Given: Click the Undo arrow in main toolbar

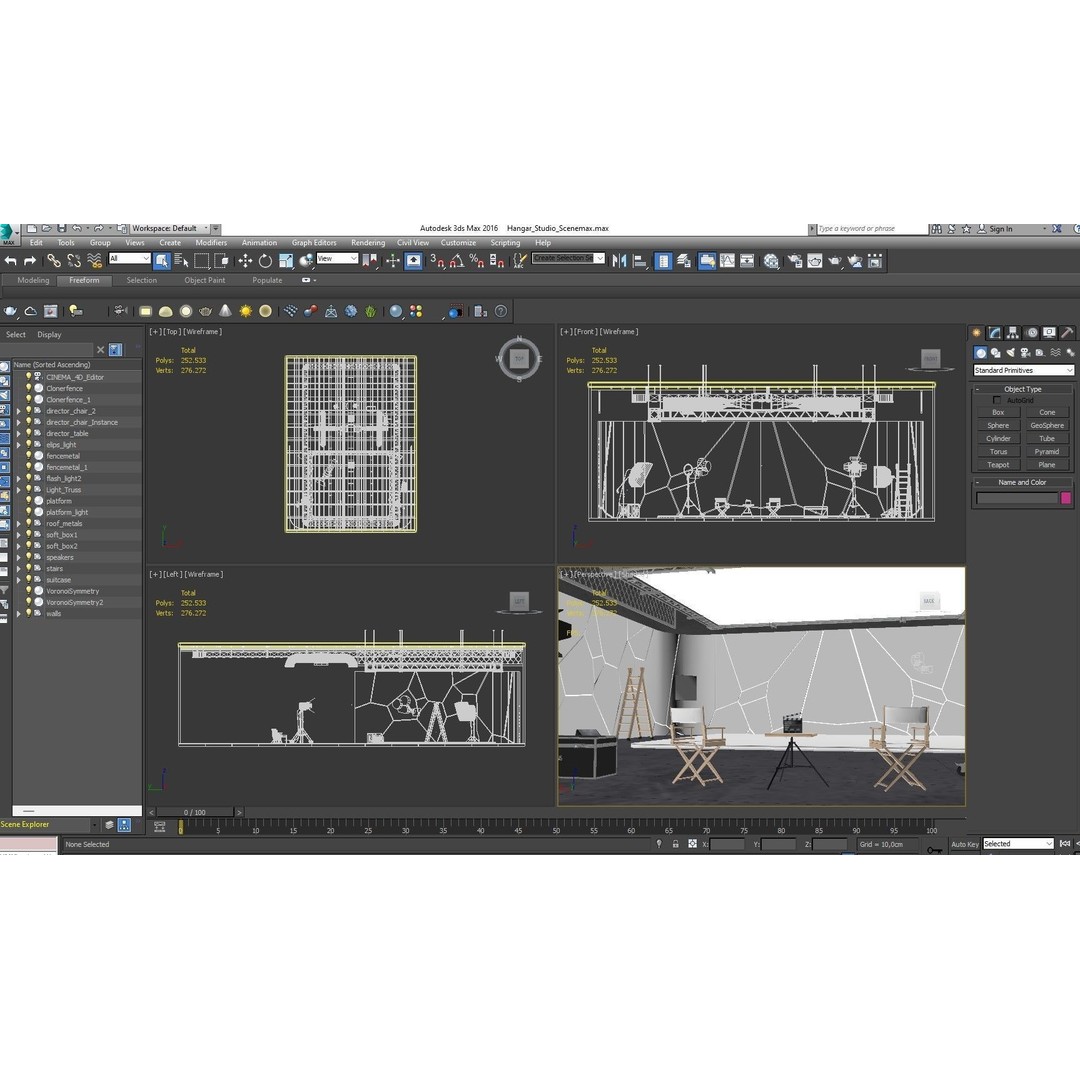Looking at the screenshot, I should (x=10, y=261).
